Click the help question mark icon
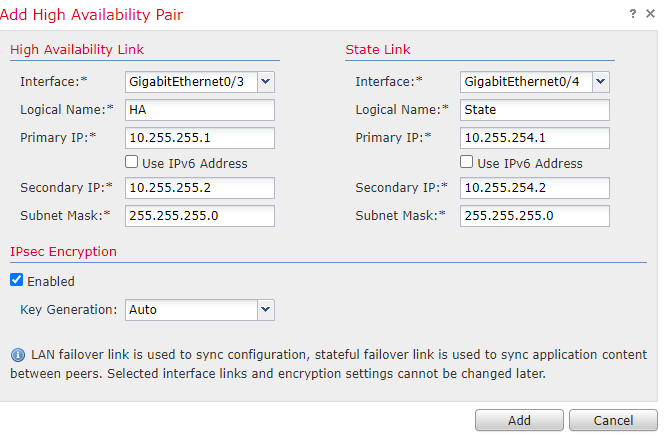Image resolution: width=665 pixels, height=436 pixels. (633, 14)
